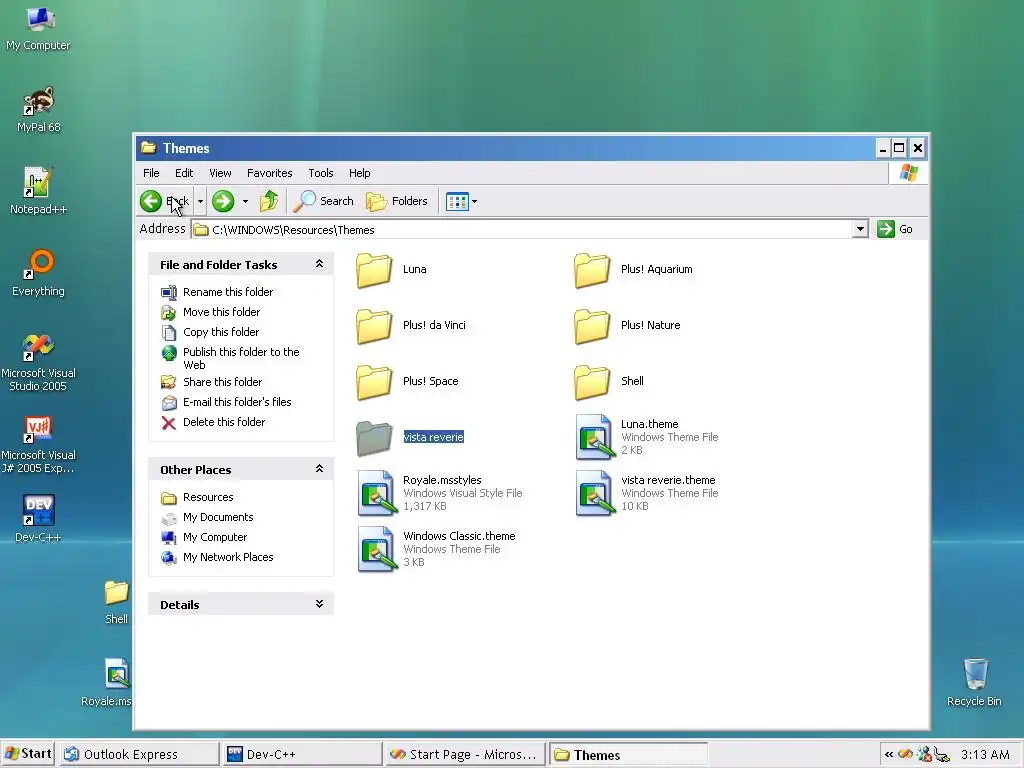The image size is (1024, 768).
Task: Click the highlighted vista reverie name label
Action: (434, 437)
